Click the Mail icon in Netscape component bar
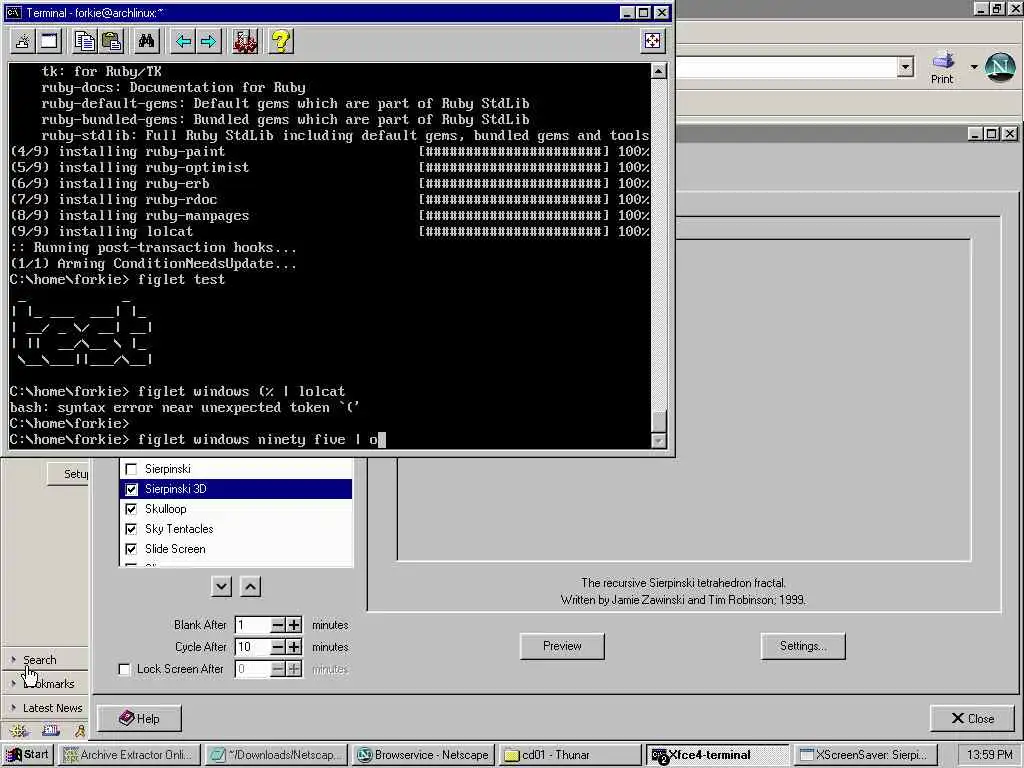 coord(51,731)
